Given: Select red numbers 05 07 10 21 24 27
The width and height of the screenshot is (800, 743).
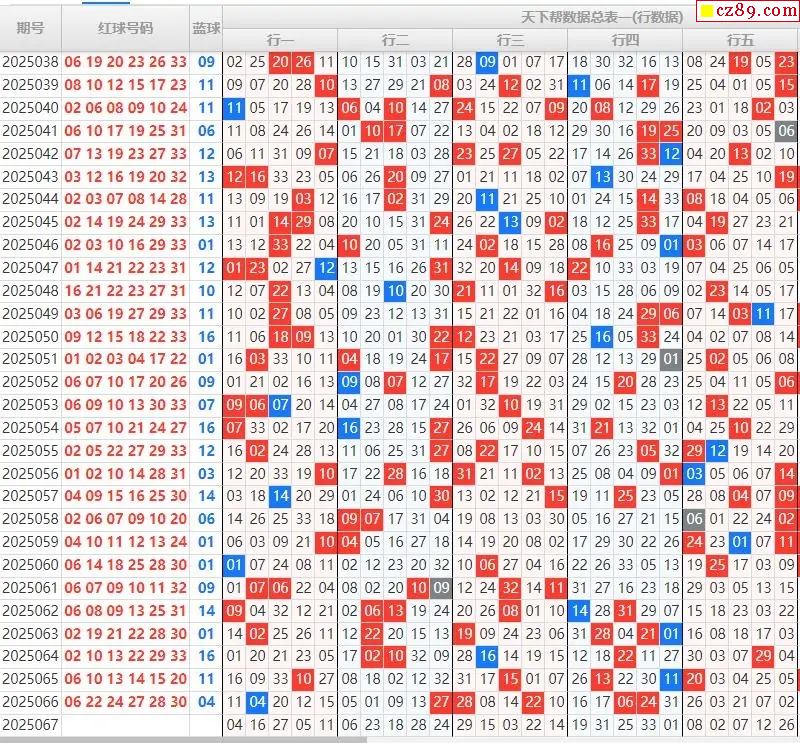Looking at the screenshot, I should click(126, 428).
